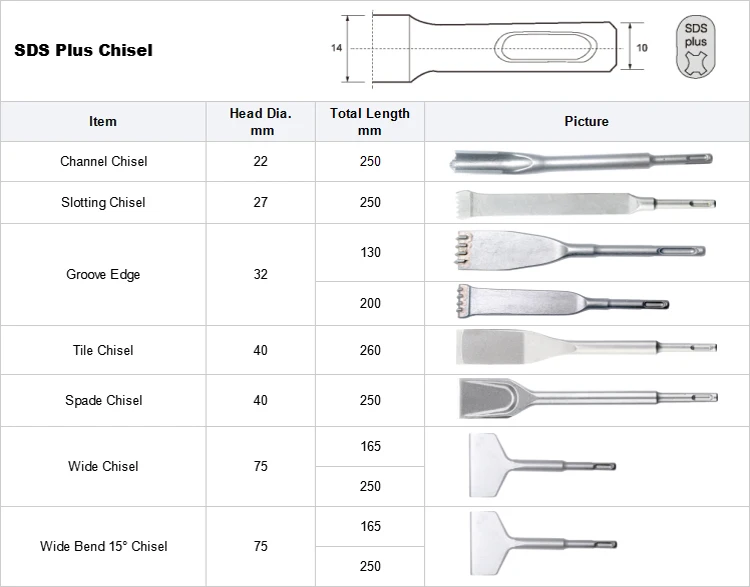Click the Groove Edge item name
Image resolution: width=750 pixels, height=587 pixels.
pyautogui.click(x=103, y=275)
